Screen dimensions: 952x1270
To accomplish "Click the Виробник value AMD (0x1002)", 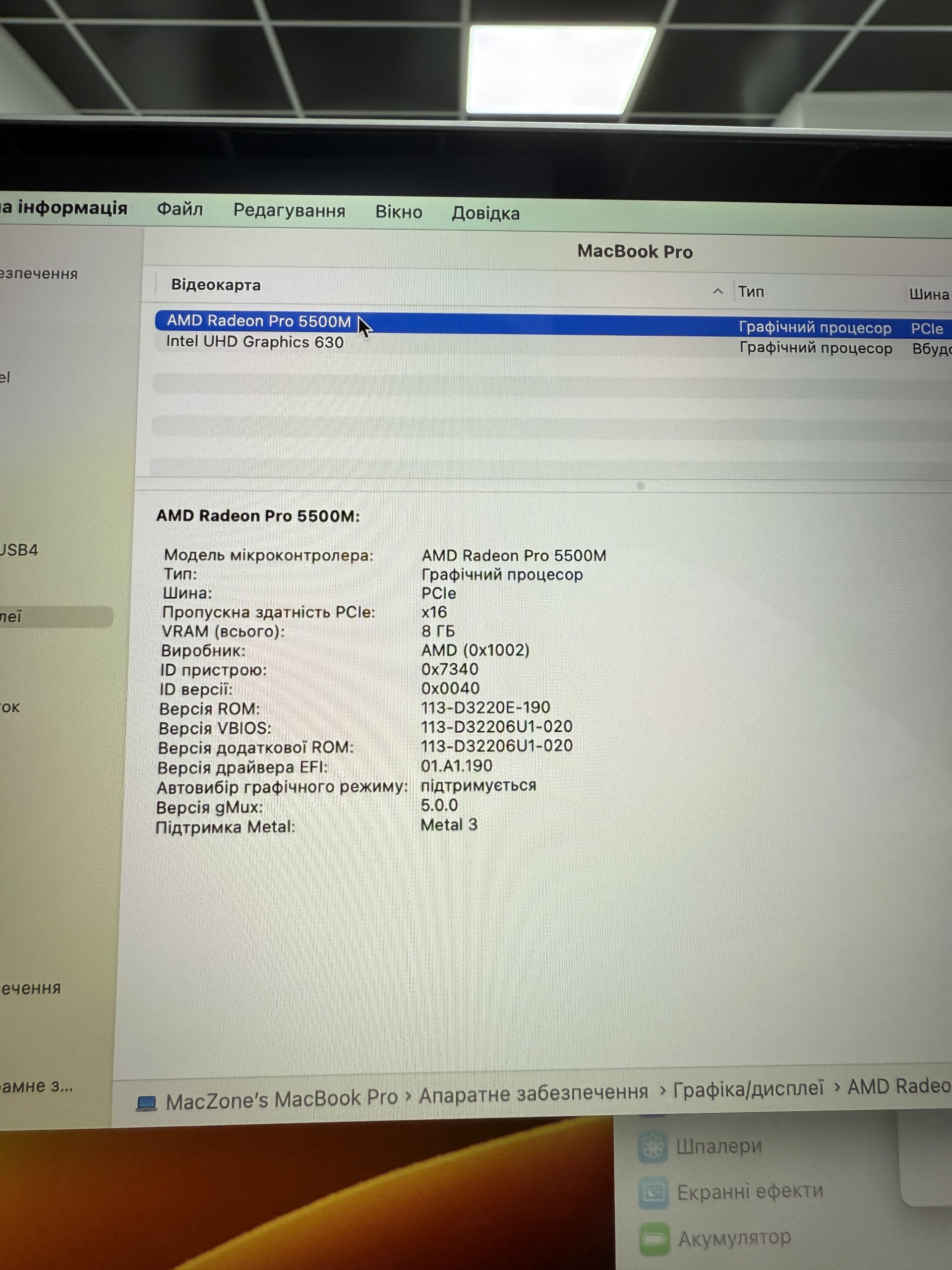I will click(475, 650).
